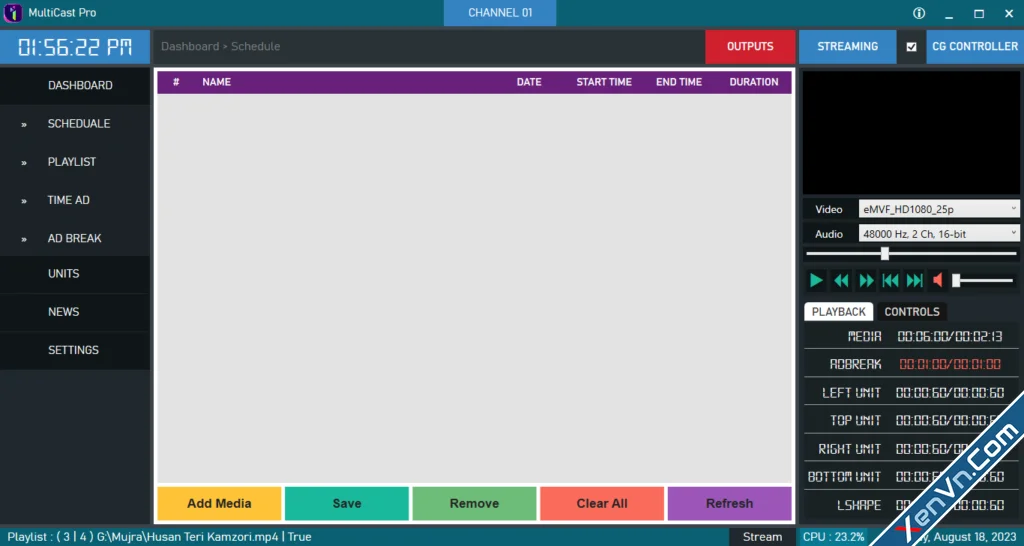Click the Dashboard > Schedule breadcrumb
This screenshot has height=546, width=1024.
click(221, 47)
